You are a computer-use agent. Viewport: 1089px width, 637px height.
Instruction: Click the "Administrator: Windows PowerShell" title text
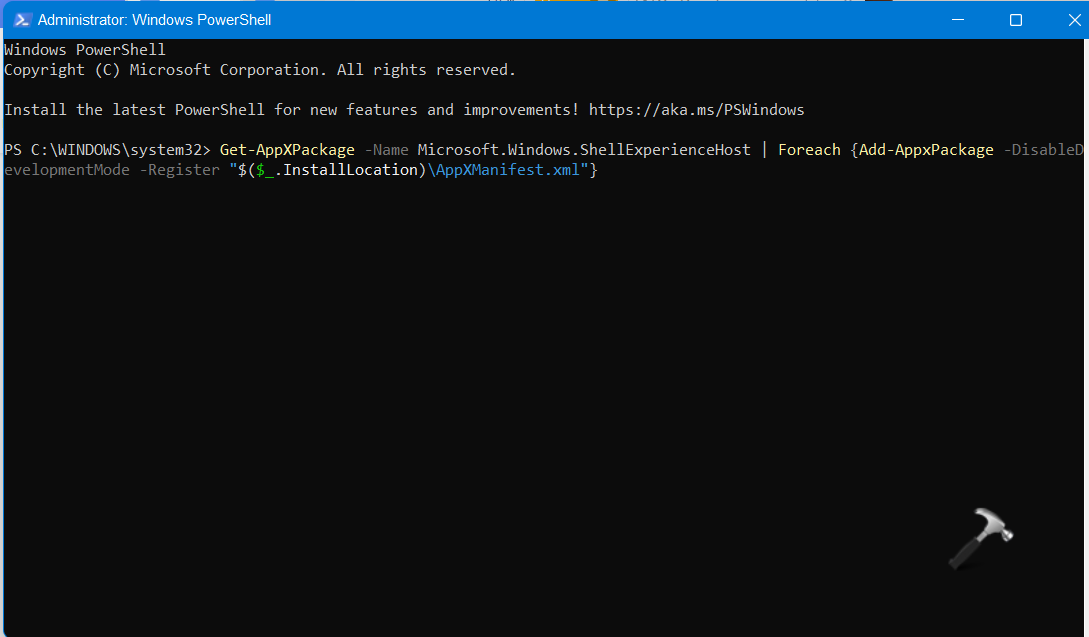(154, 20)
